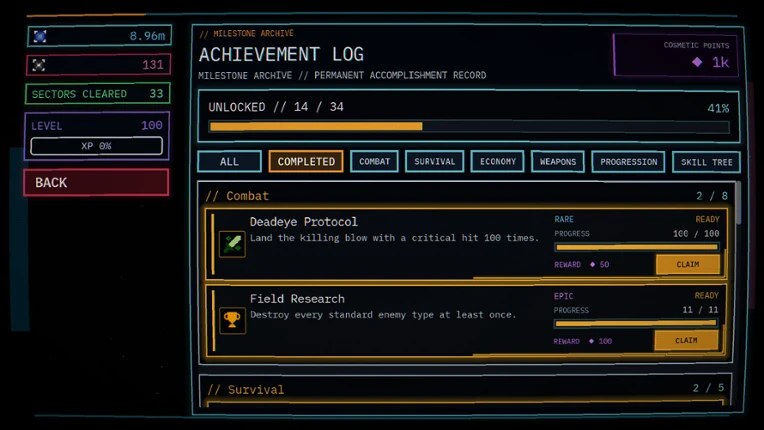764x430 pixels.
Task: Go back using the BACK button
Action: 96,183
